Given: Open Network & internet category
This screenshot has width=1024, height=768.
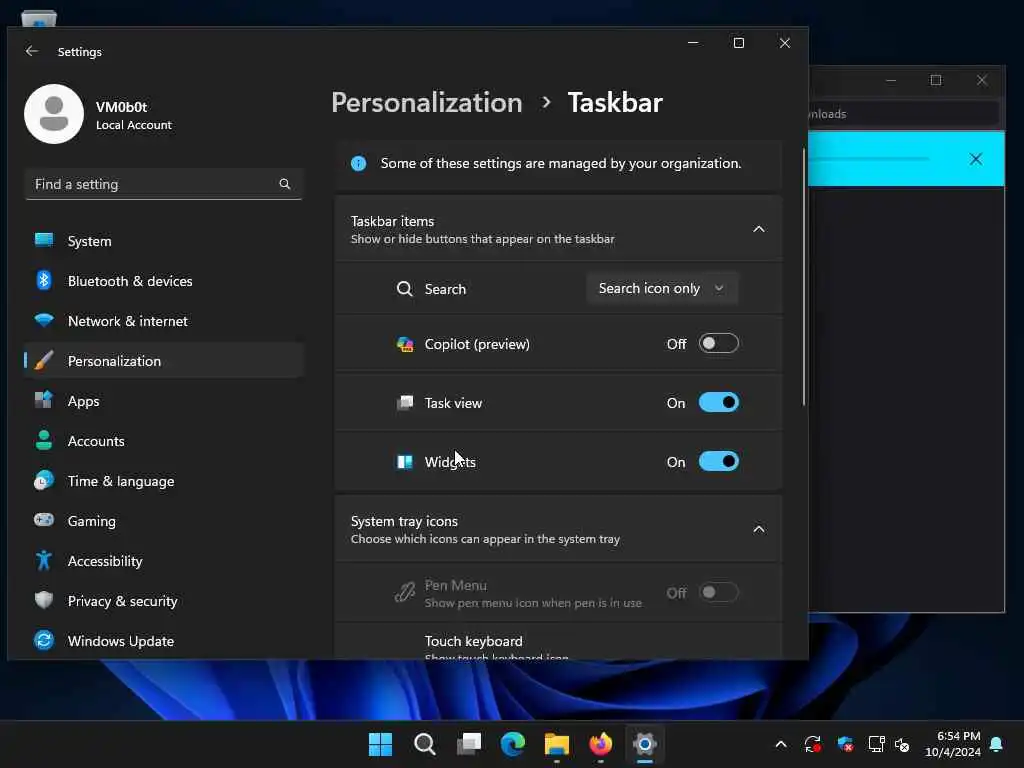Looking at the screenshot, I should 164,321.
